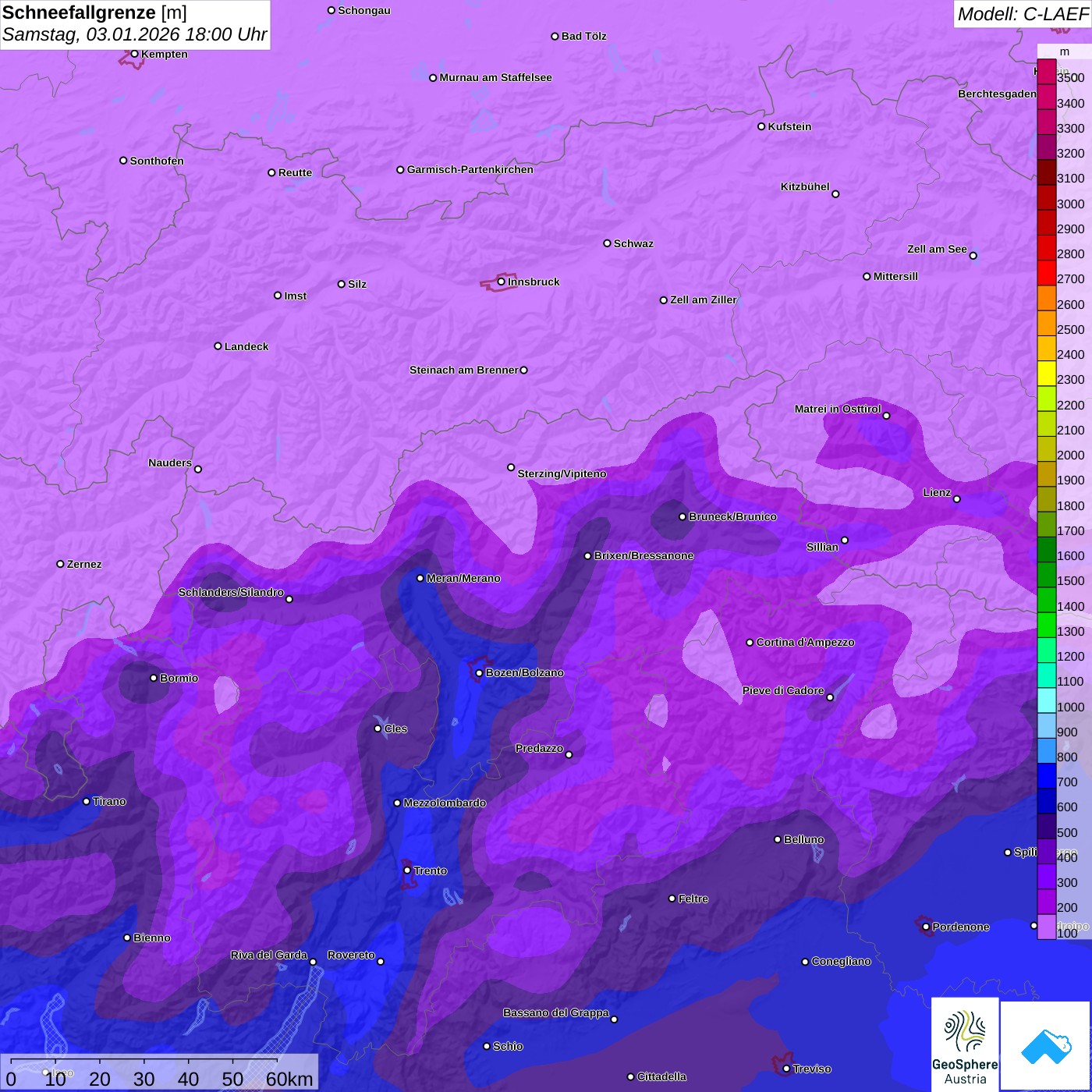Click the 'Bormio' town label
Viewport: 1092px width, 1092px height.
(179, 678)
